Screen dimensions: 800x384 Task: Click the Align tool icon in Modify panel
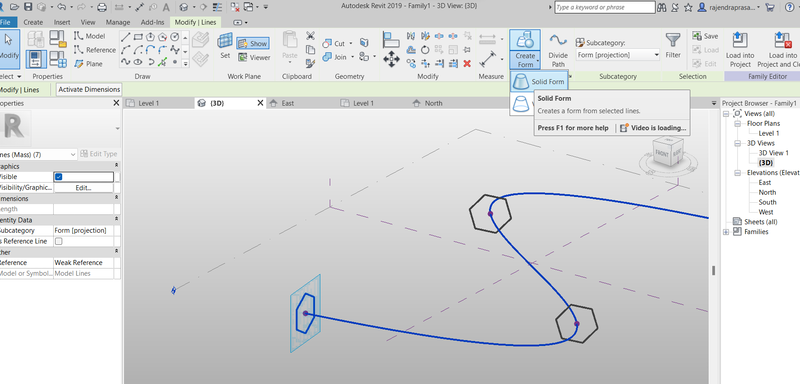click(x=391, y=39)
